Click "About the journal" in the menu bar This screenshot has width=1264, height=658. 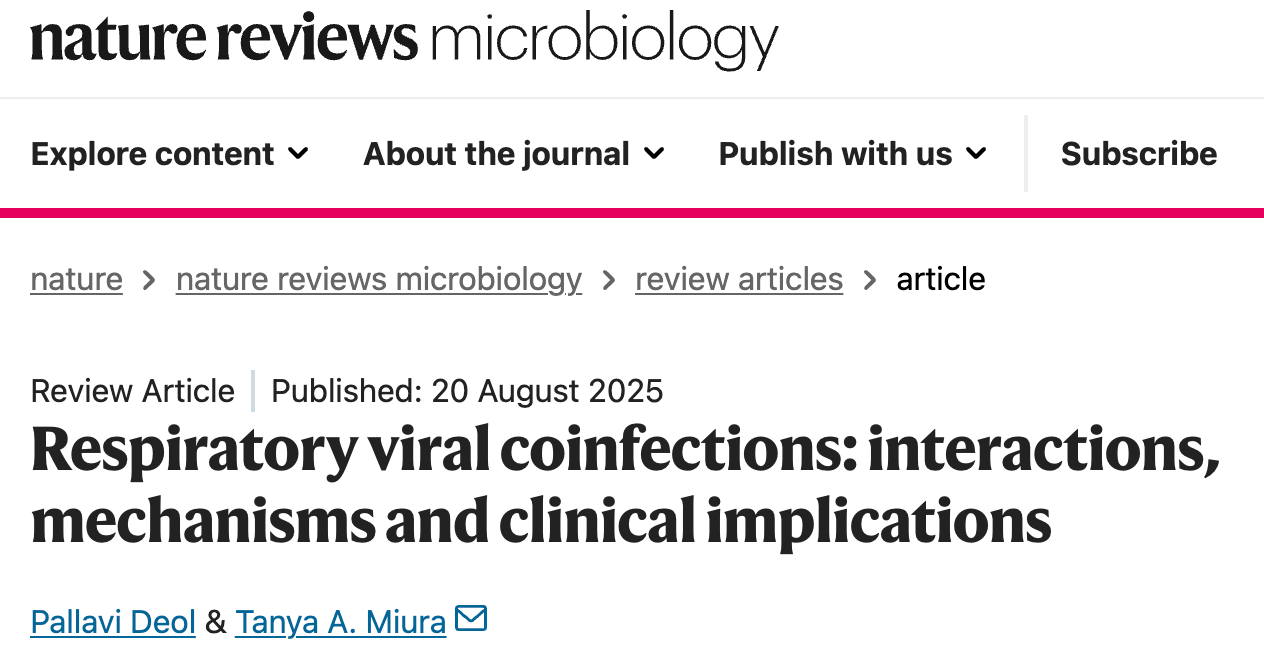(x=496, y=153)
